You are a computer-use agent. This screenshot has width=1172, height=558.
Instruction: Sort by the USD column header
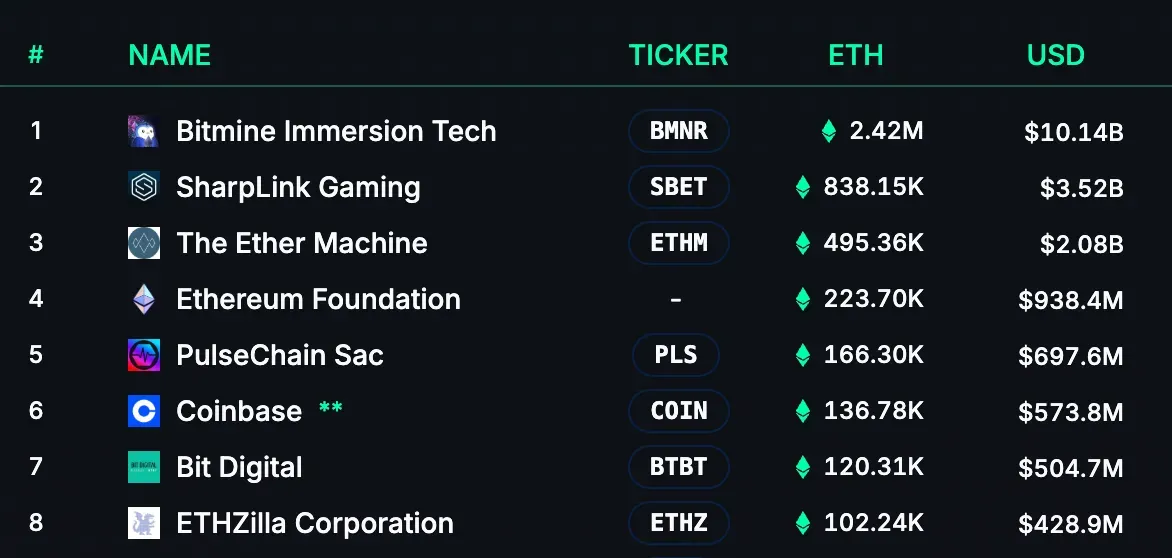click(1055, 55)
